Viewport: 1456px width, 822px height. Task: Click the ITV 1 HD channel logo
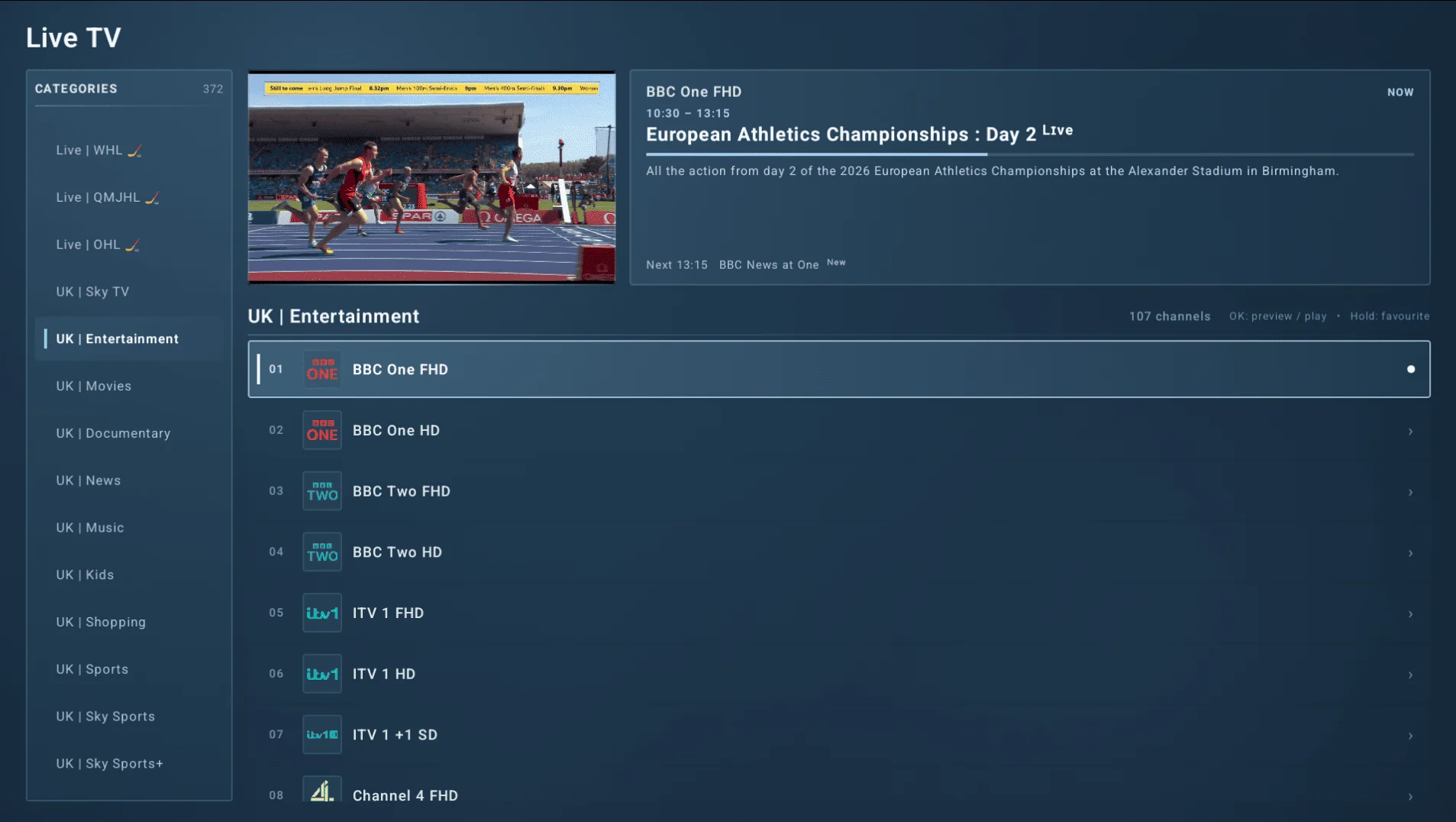pyautogui.click(x=322, y=674)
